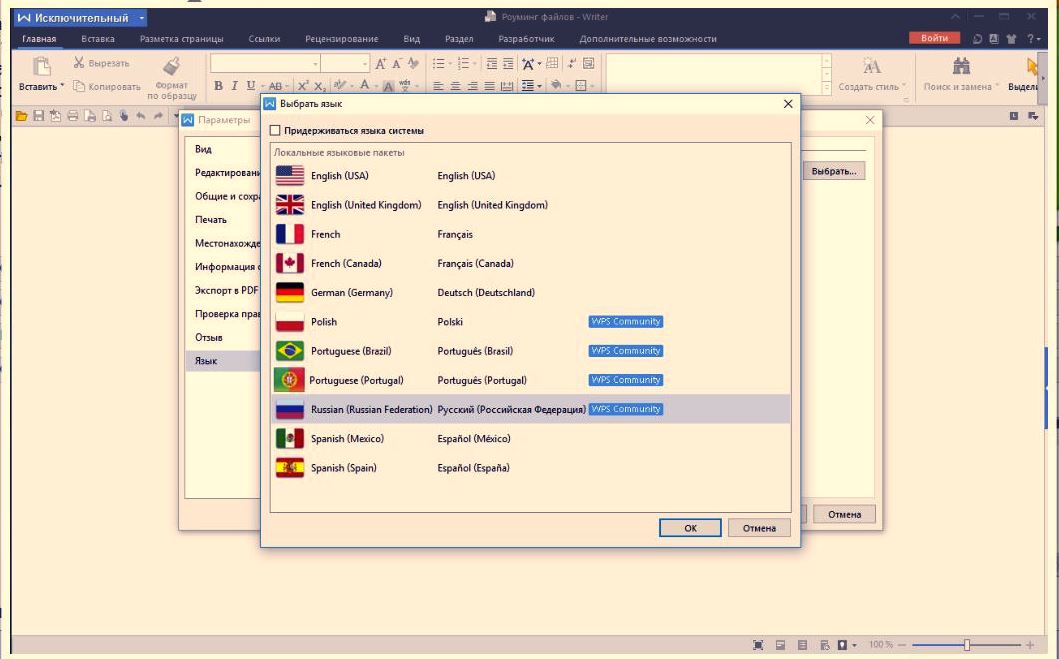Click the increase font size icon
The height and width of the screenshot is (659, 1059).
point(380,63)
